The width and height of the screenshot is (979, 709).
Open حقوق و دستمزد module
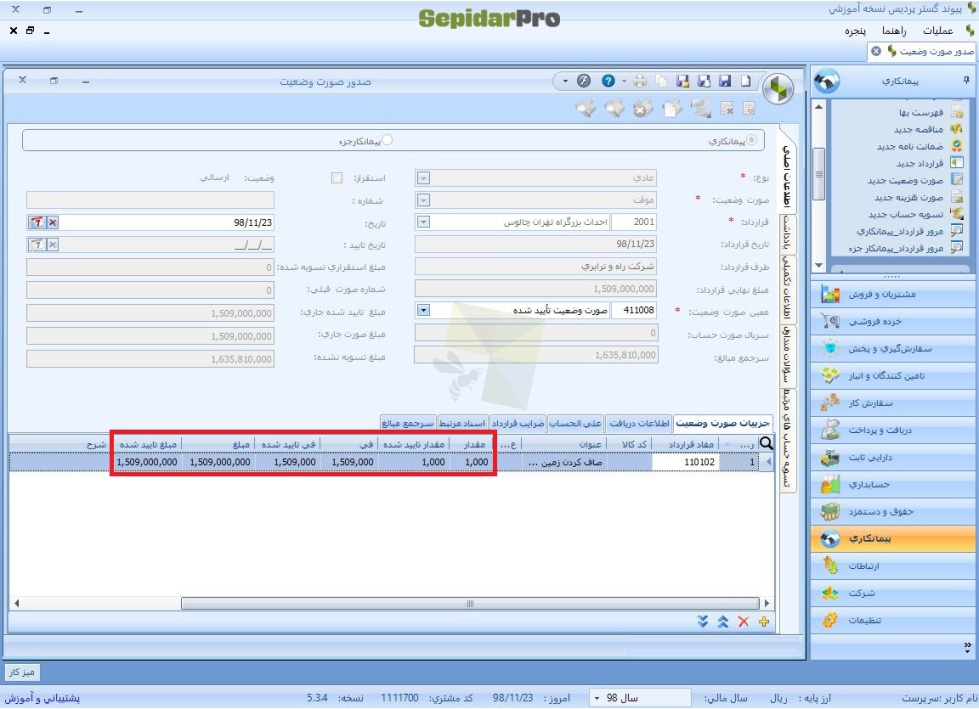coord(894,512)
